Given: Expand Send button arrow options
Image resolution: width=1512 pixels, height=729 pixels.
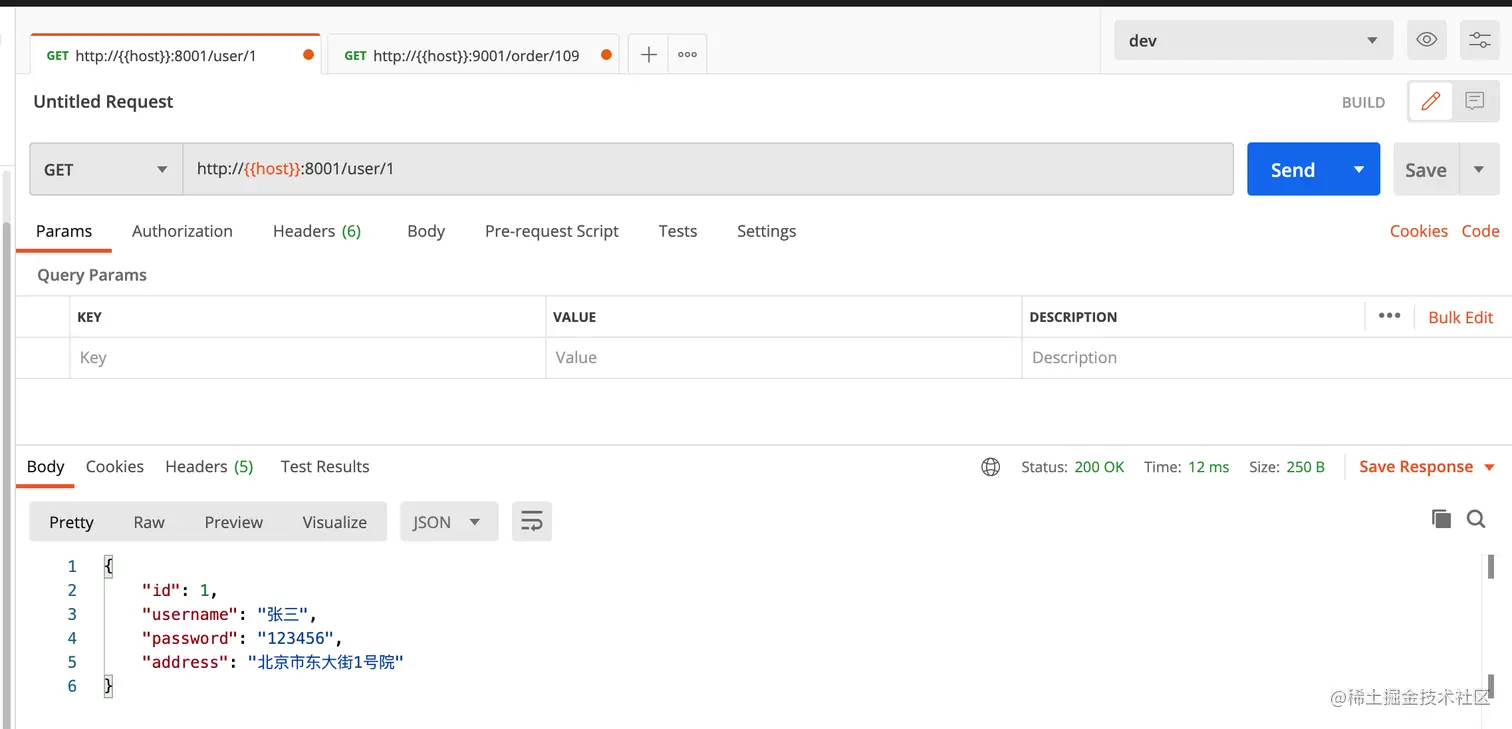Looking at the screenshot, I should click(1359, 169).
